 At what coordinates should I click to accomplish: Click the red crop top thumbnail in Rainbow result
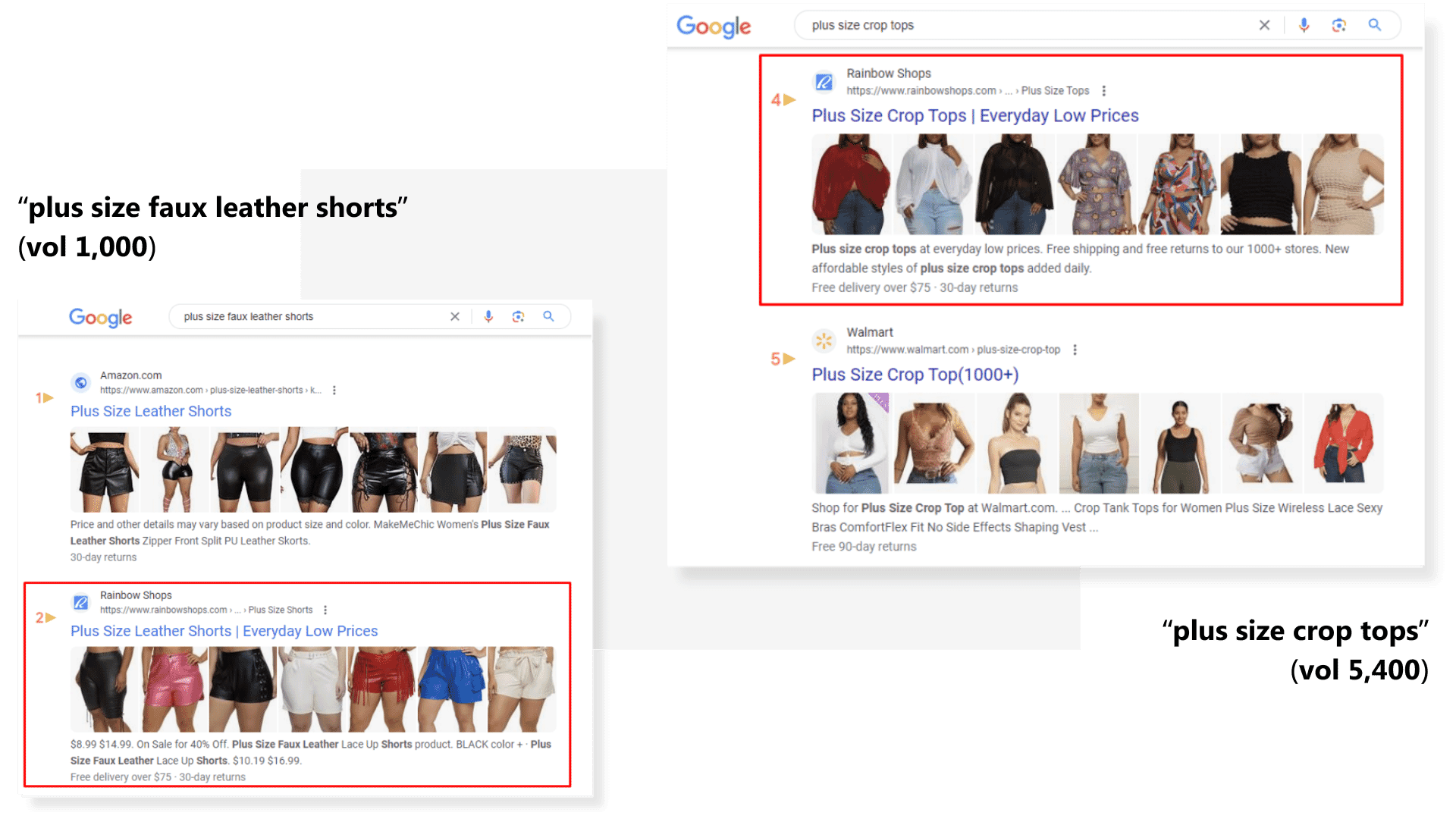851,184
